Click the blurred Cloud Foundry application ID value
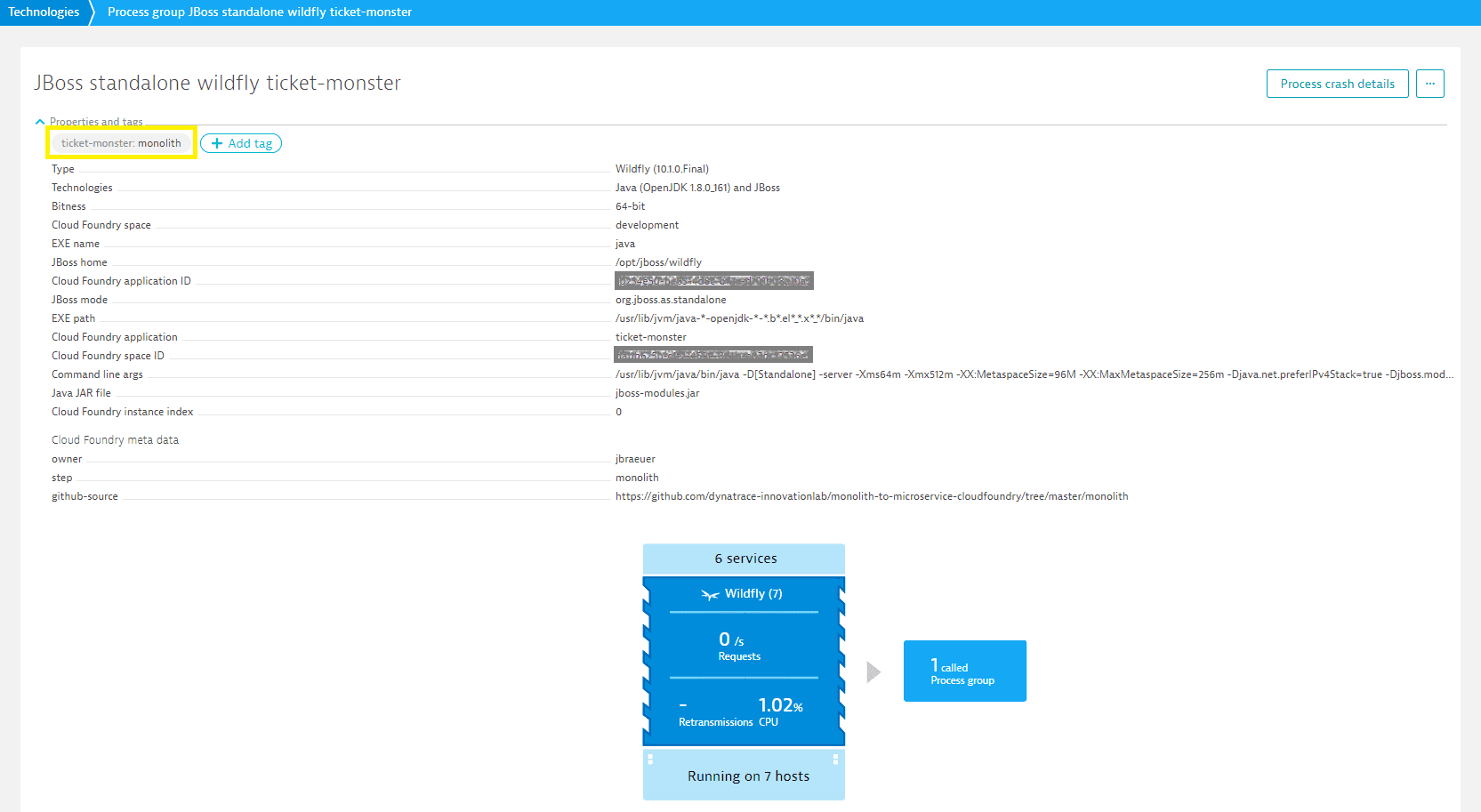The height and width of the screenshot is (812, 1481). click(713, 281)
